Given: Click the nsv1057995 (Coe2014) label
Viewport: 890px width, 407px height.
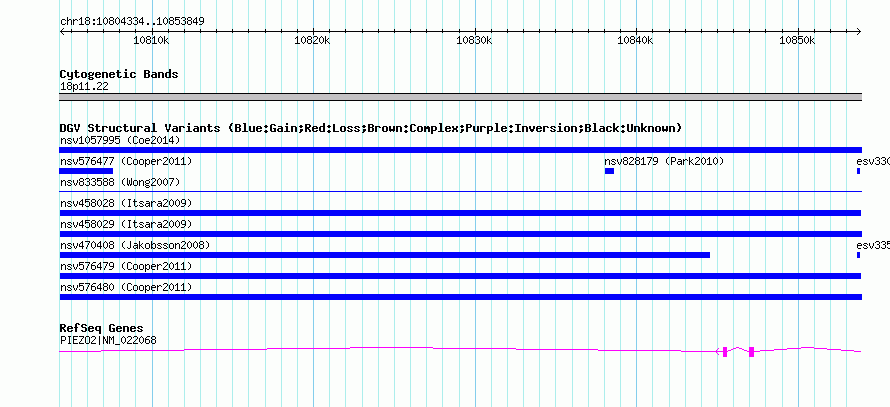Looking at the screenshot, I should (120, 140).
